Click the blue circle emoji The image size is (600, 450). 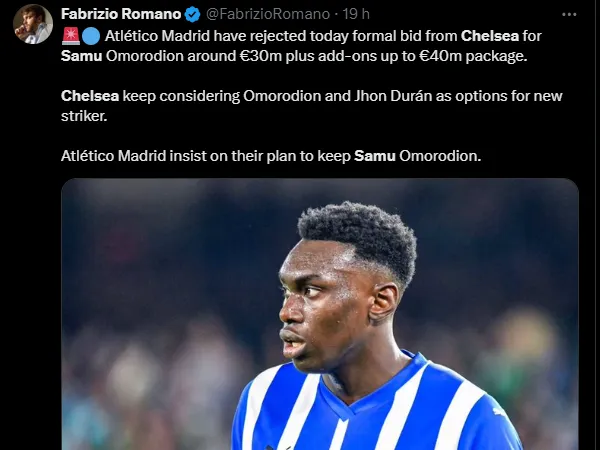[91, 36]
